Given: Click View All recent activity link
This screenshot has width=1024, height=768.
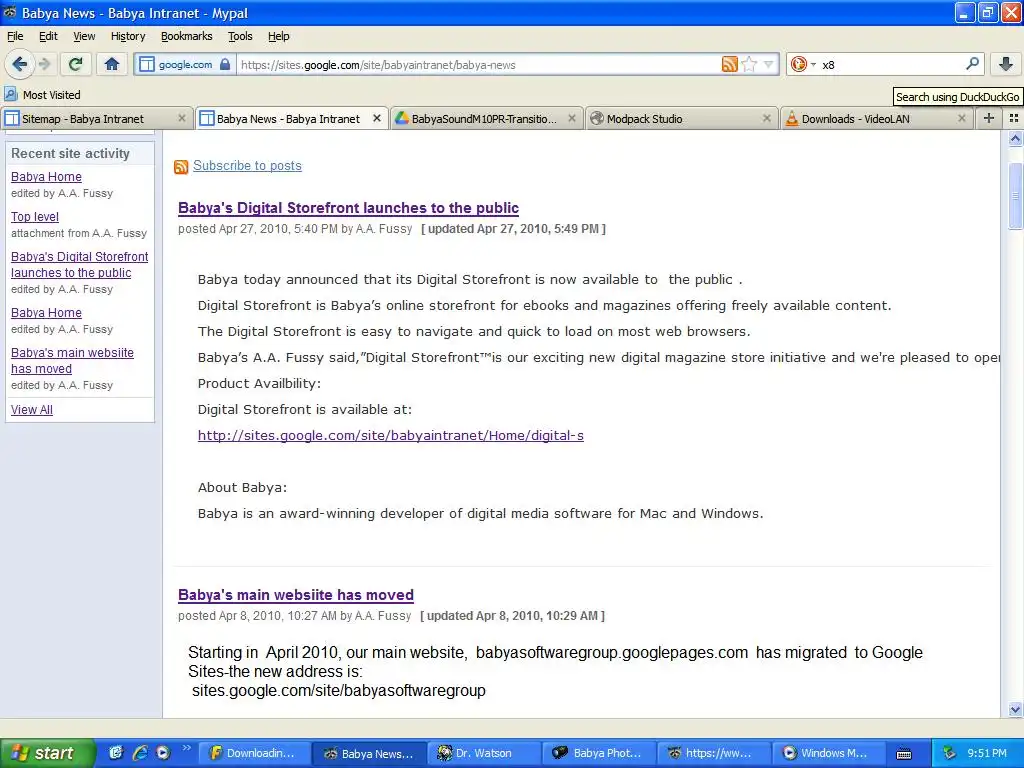Looking at the screenshot, I should pyautogui.click(x=31, y=409).
